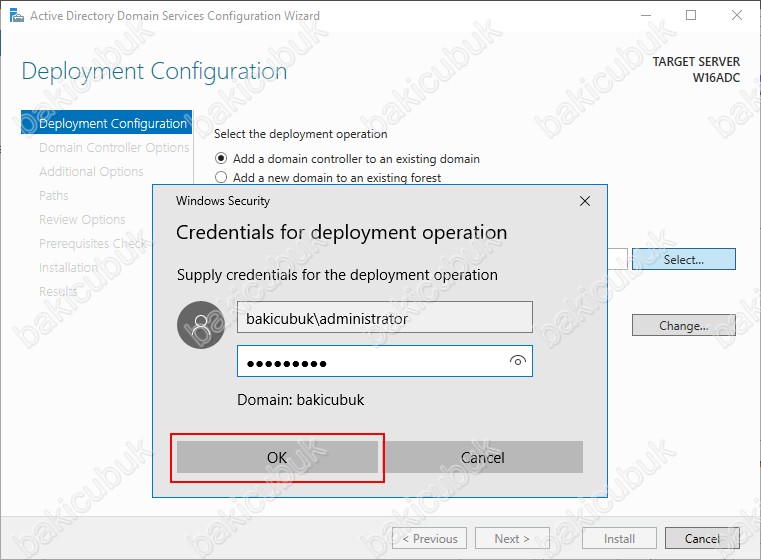This screenshot has width=761, height=560.
Task: Cancel the configuration wizard
Action: (x=702, y=538)
